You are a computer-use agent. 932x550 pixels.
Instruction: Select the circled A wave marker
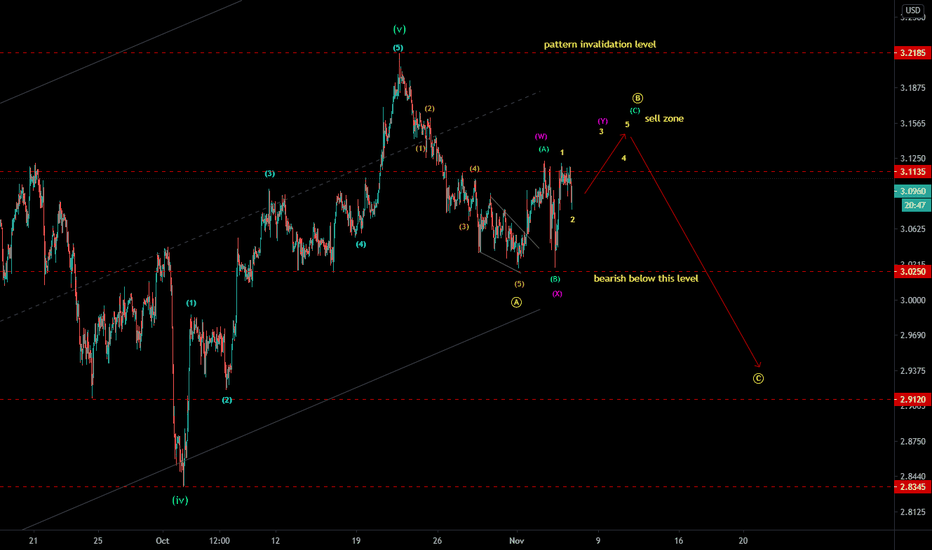(517, 303)
